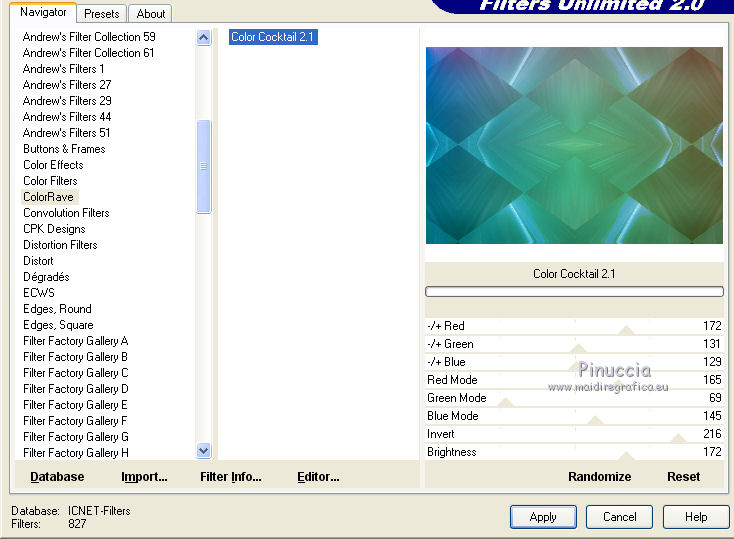Click the Green Mode slider handle
The height and width of the screenshot is (539, 734).
pos(505,402)
